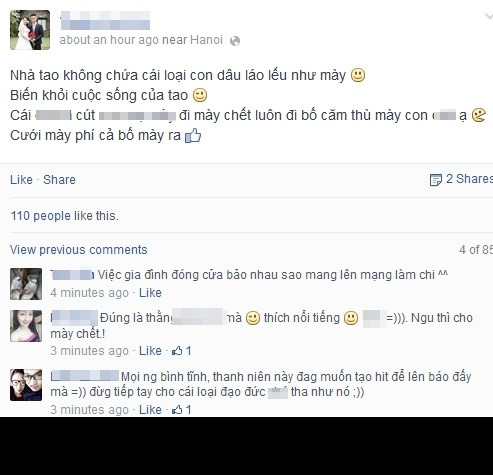Like the comment starting 'Đúng là thằng'

pyautogui.click(x=150, y=351)
